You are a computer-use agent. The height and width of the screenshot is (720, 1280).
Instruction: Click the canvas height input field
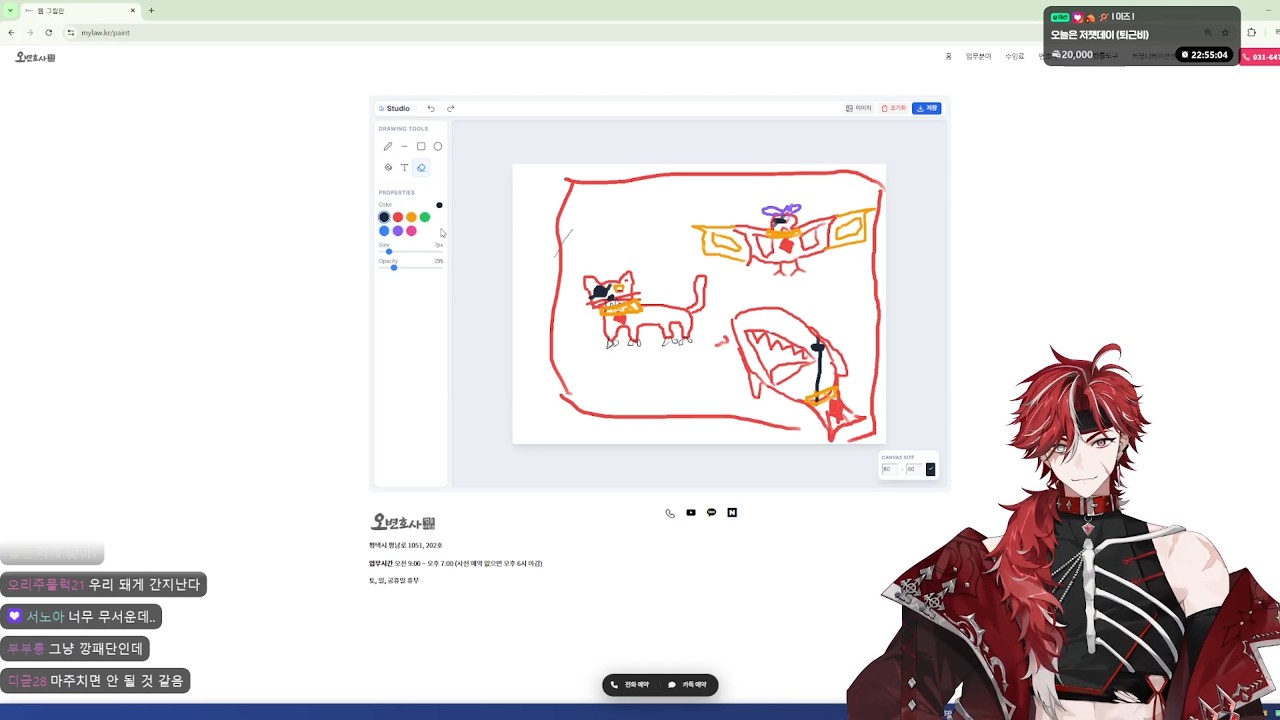[914, 469]
